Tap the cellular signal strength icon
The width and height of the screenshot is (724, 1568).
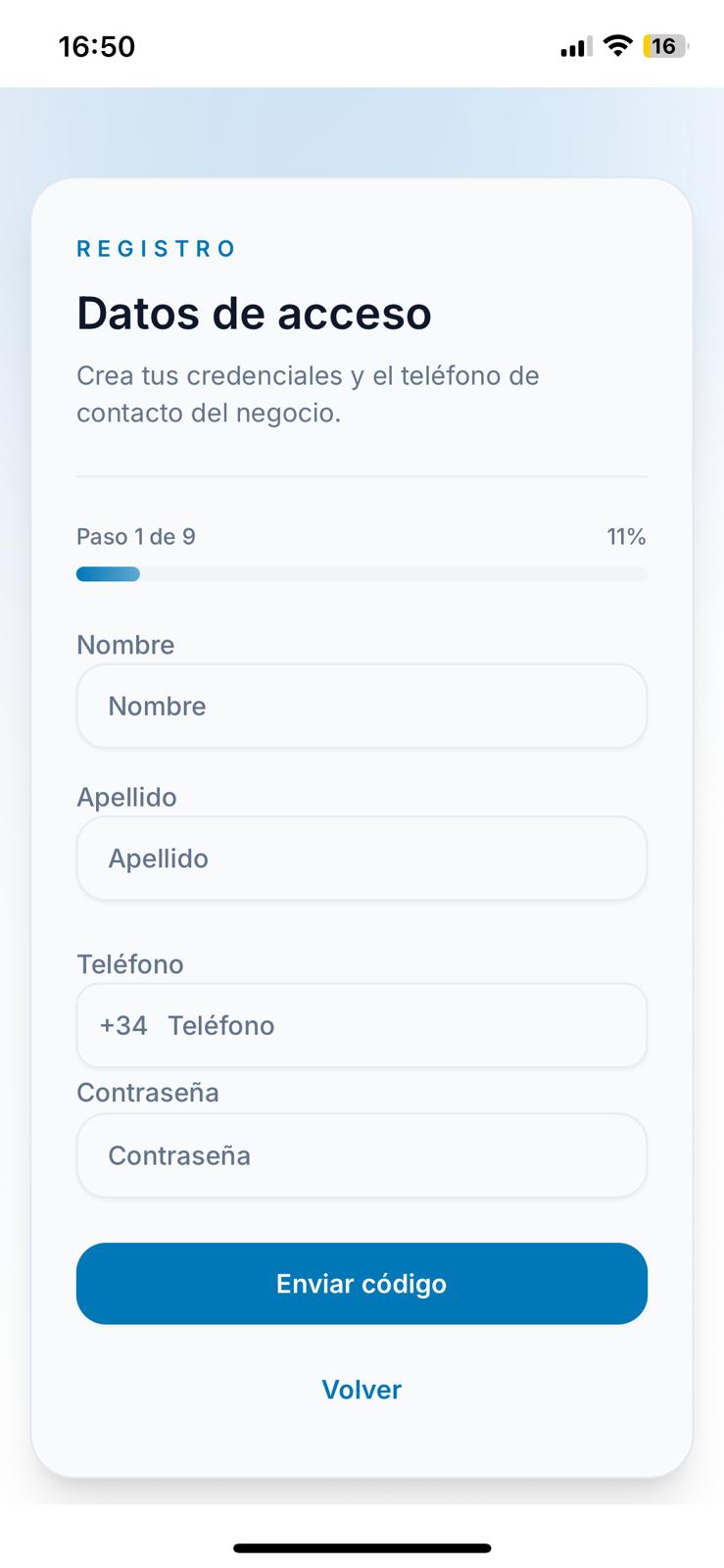tap(572, 45)
